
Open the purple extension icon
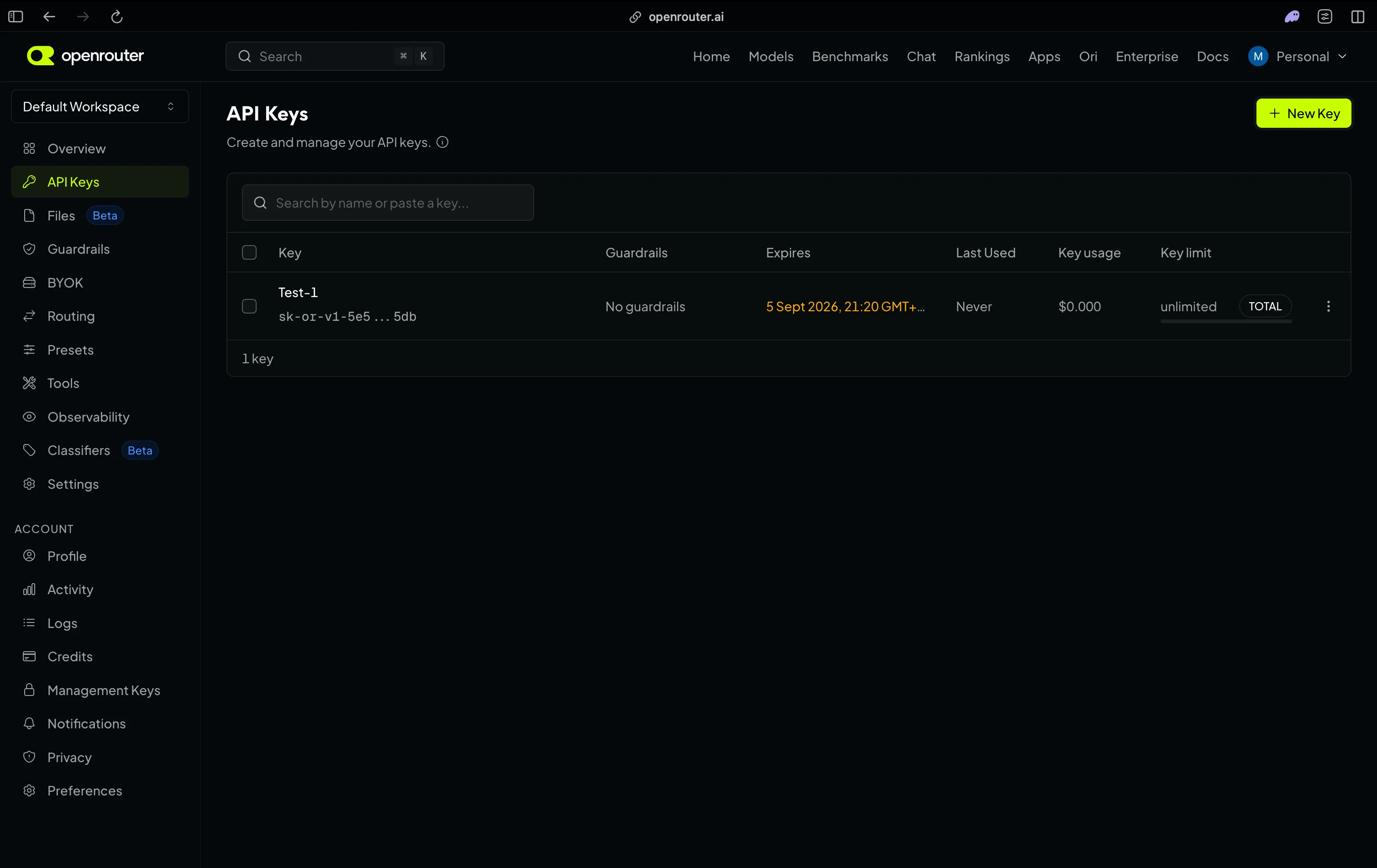[x=1292, y=16]
